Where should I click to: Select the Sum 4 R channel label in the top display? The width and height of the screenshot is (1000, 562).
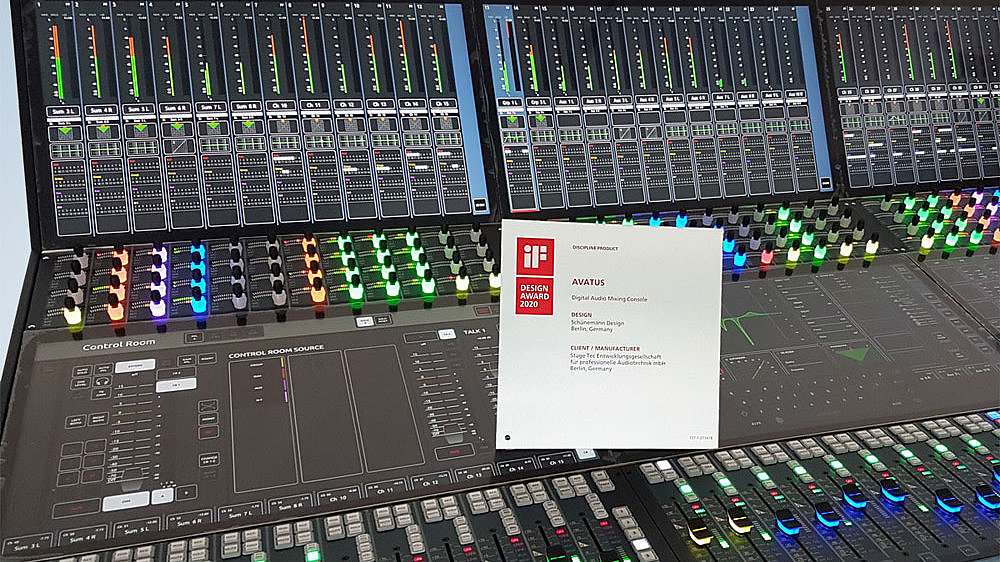click(101, 110)
